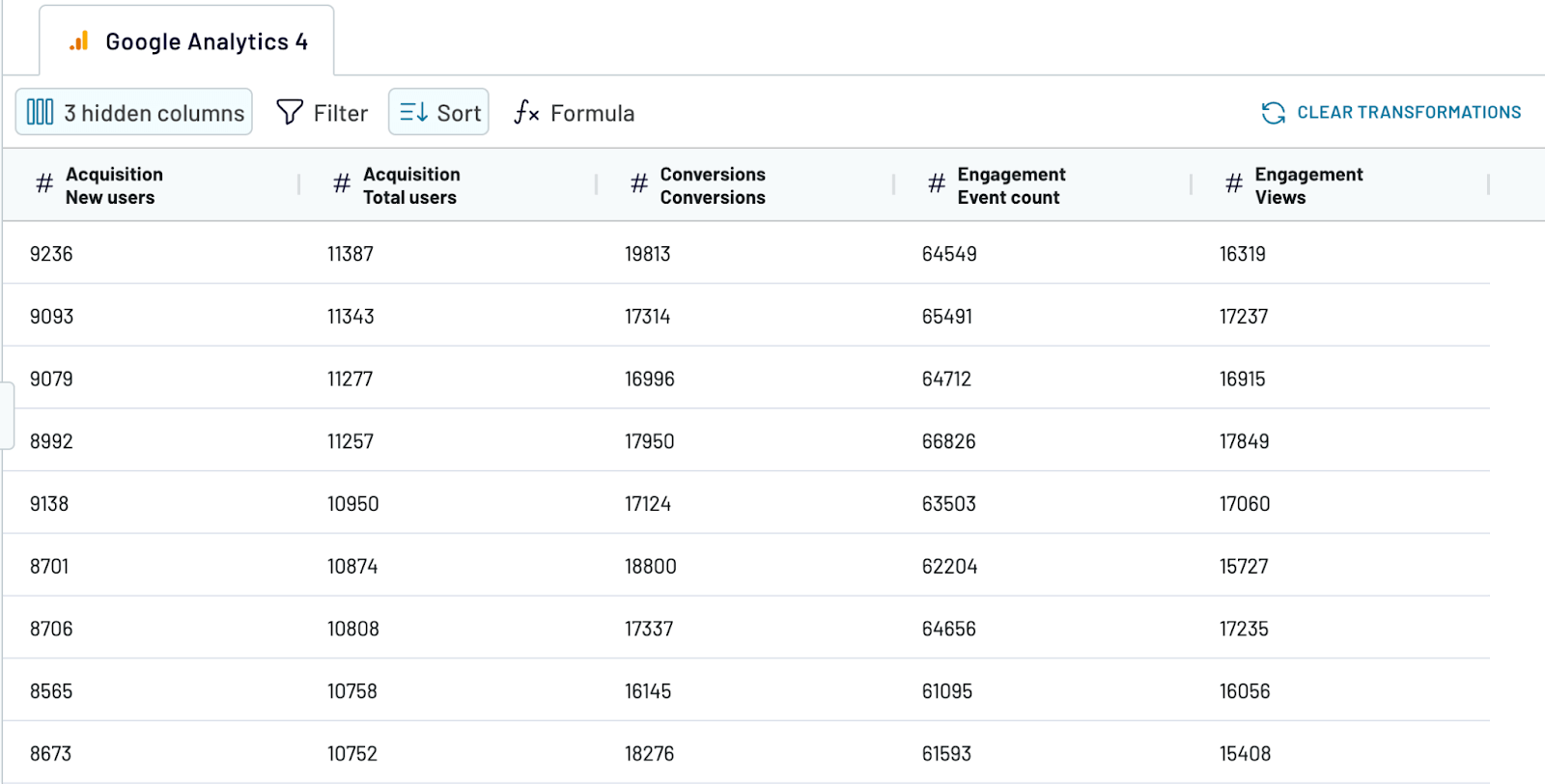Image resolution: width=1545 pixels, height=784 pixels.
Task: Open the Sort settings
Action: point(438,112)
